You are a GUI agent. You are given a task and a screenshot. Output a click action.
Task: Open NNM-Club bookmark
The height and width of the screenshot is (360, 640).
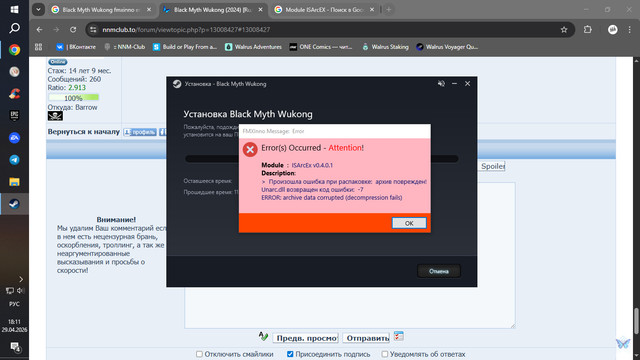125,47
